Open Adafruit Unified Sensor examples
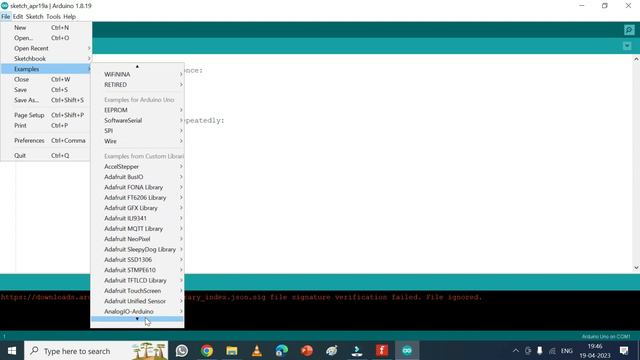Screen dimensions: 640x360 [x=138, y=301]
